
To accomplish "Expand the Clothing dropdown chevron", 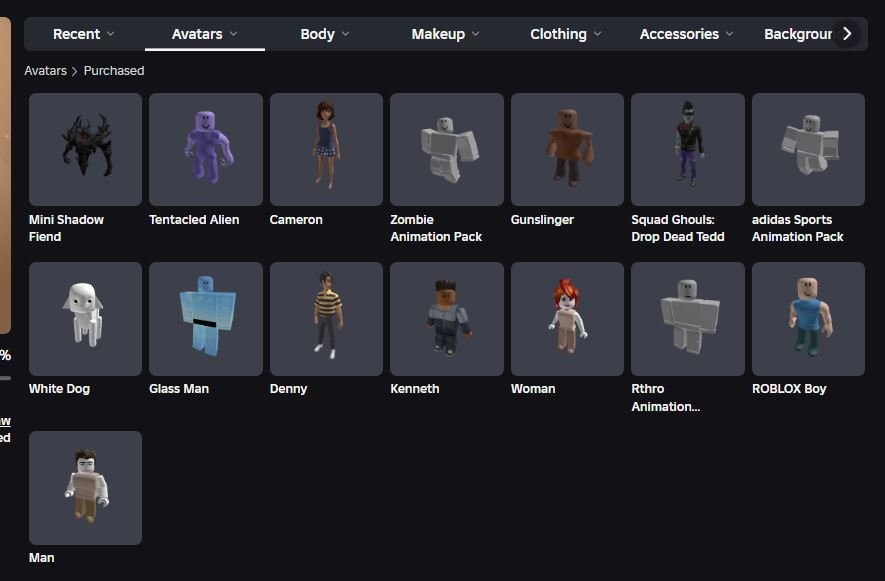I will 597,34.
